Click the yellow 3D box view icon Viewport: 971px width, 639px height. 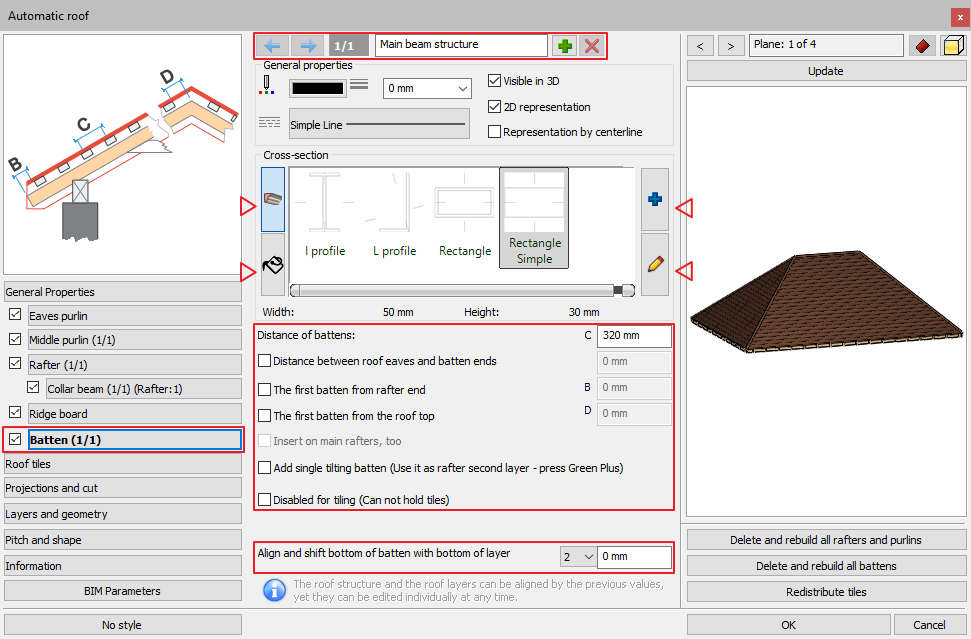tap(951, 46)
